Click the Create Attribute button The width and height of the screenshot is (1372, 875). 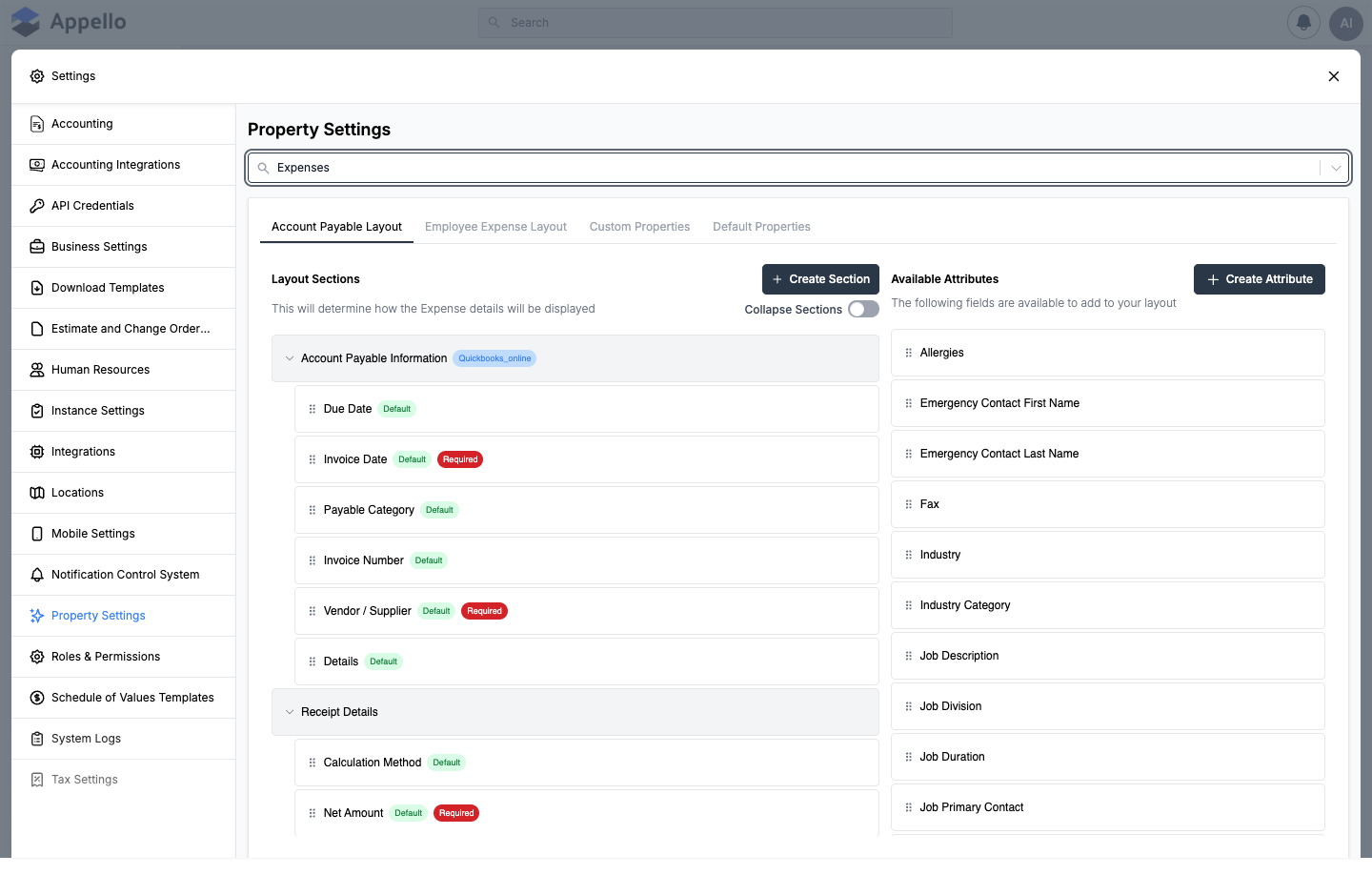(x=1260, y=279)
